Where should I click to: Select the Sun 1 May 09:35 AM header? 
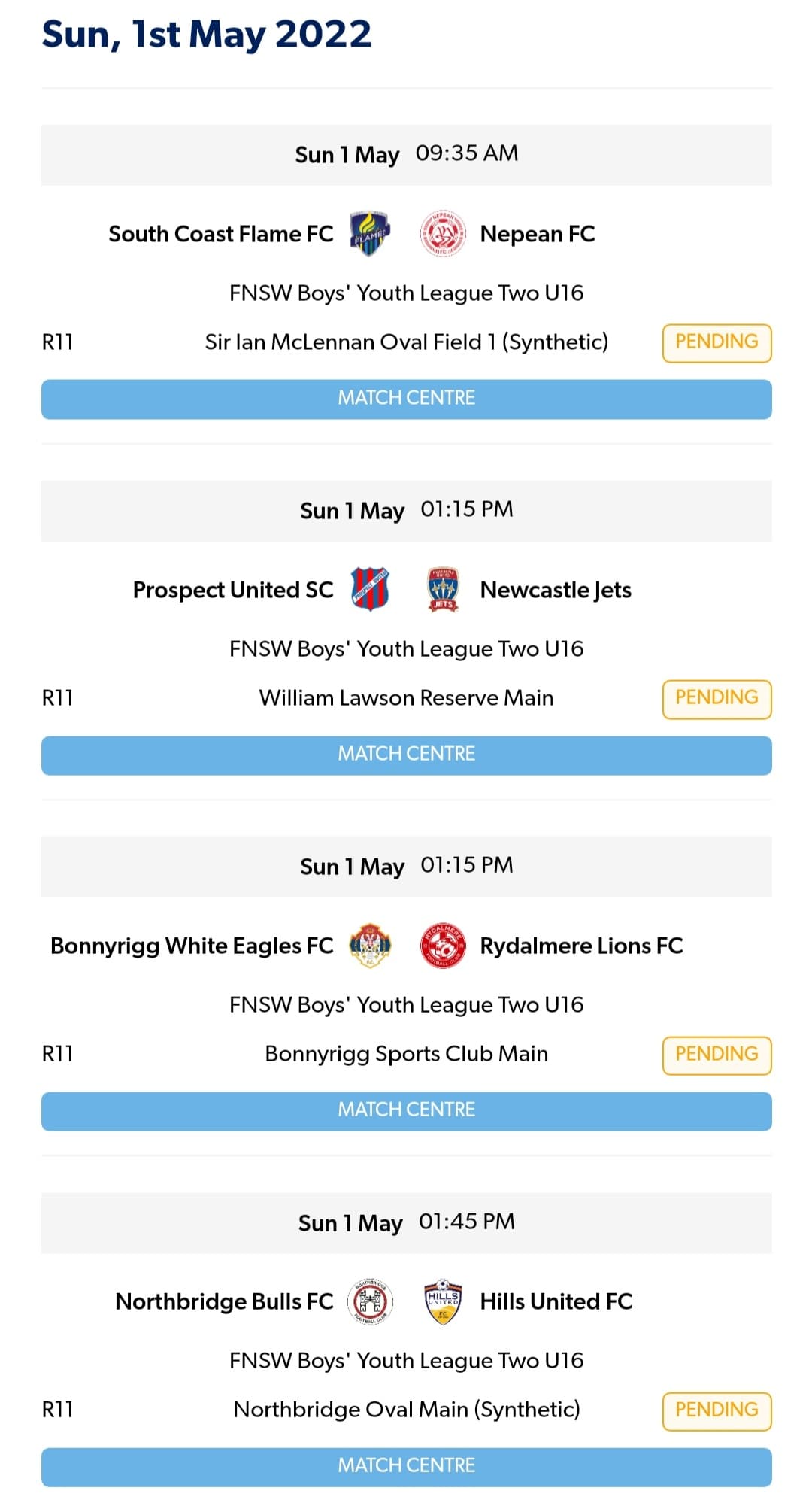[x=407, y=154]
